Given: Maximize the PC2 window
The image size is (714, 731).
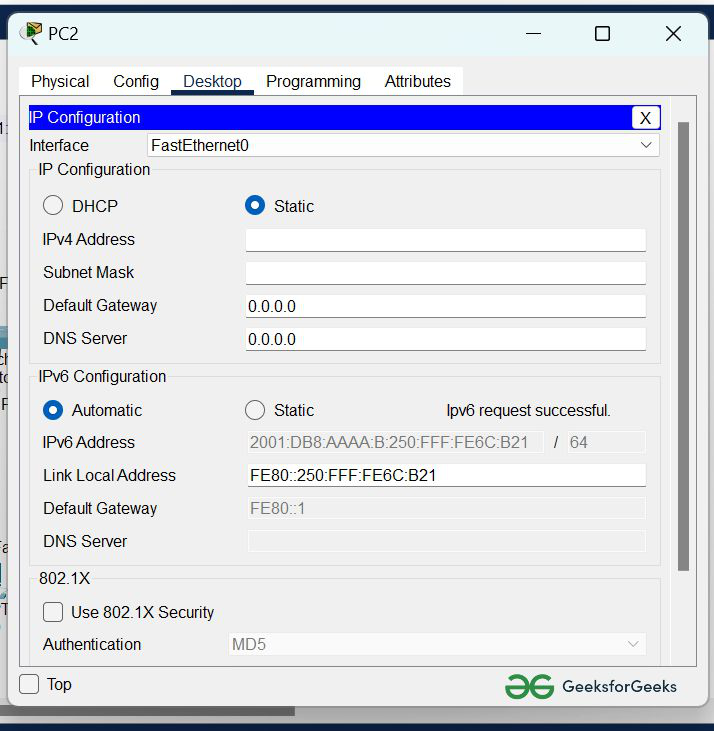Looking at the screenshot, I should point(602,34).
